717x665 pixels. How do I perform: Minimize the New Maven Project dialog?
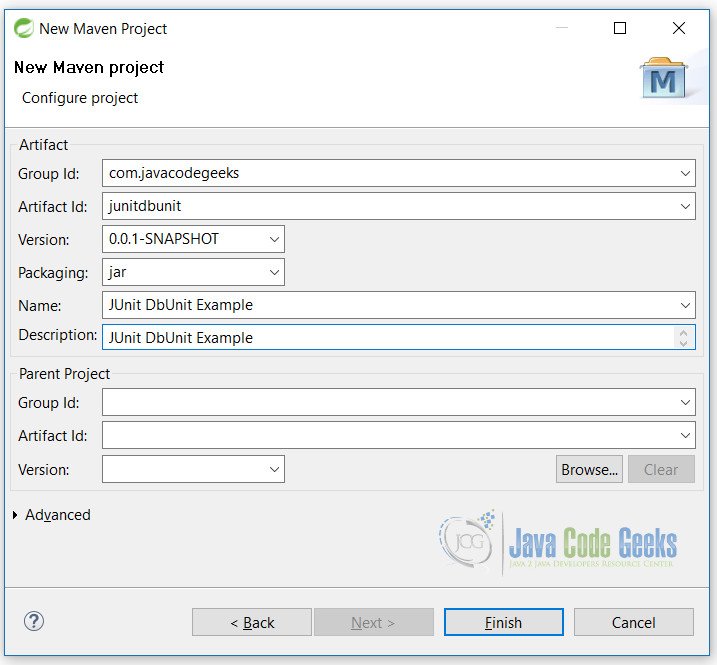[562, 28]
